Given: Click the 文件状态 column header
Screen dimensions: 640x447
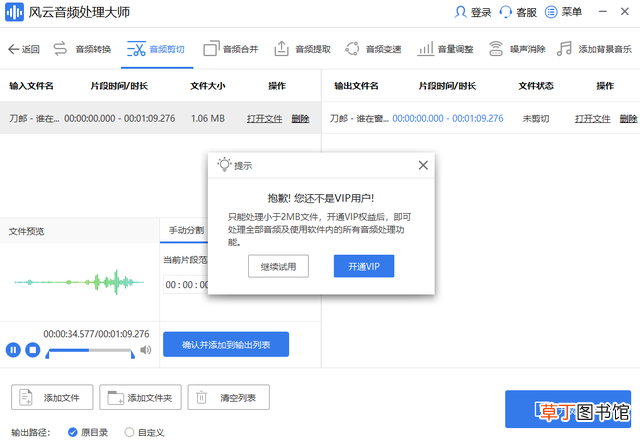Looking at the screenshot, I should [536, 86].
